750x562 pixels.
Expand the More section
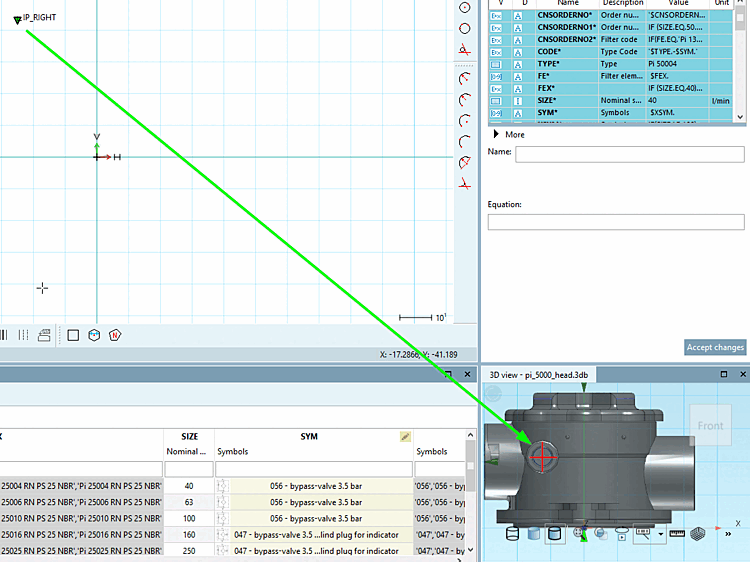pyautogui.click(x=509, y=134)
